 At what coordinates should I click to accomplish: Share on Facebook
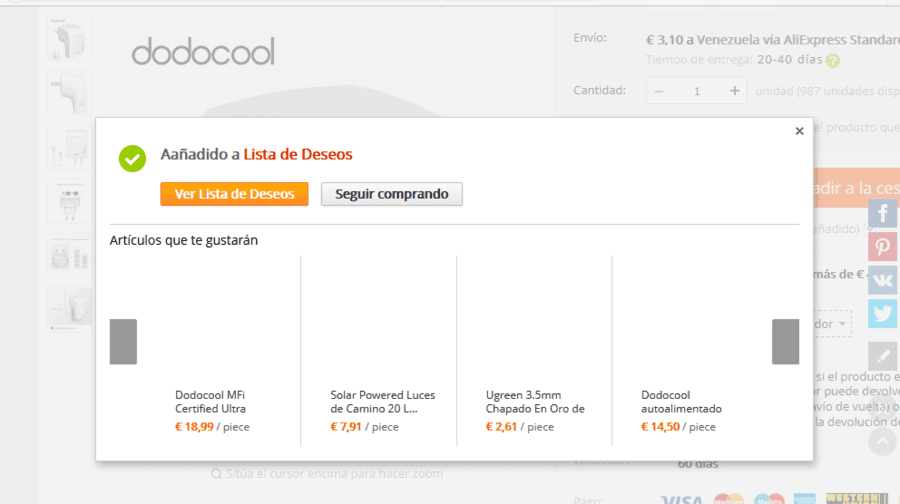coord(882,214)
